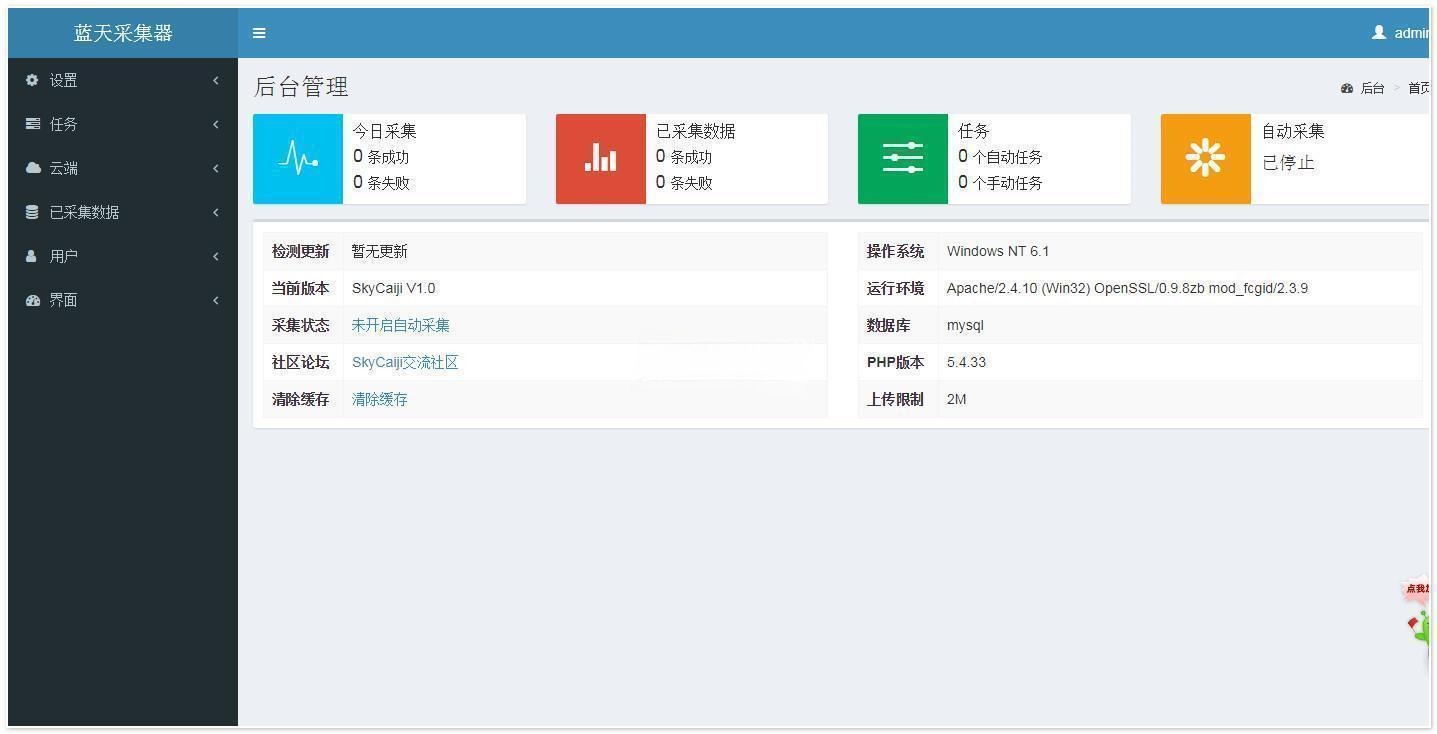
Task: Select the gear icon beside 设置 in sidebar
Action: (32, 80)
